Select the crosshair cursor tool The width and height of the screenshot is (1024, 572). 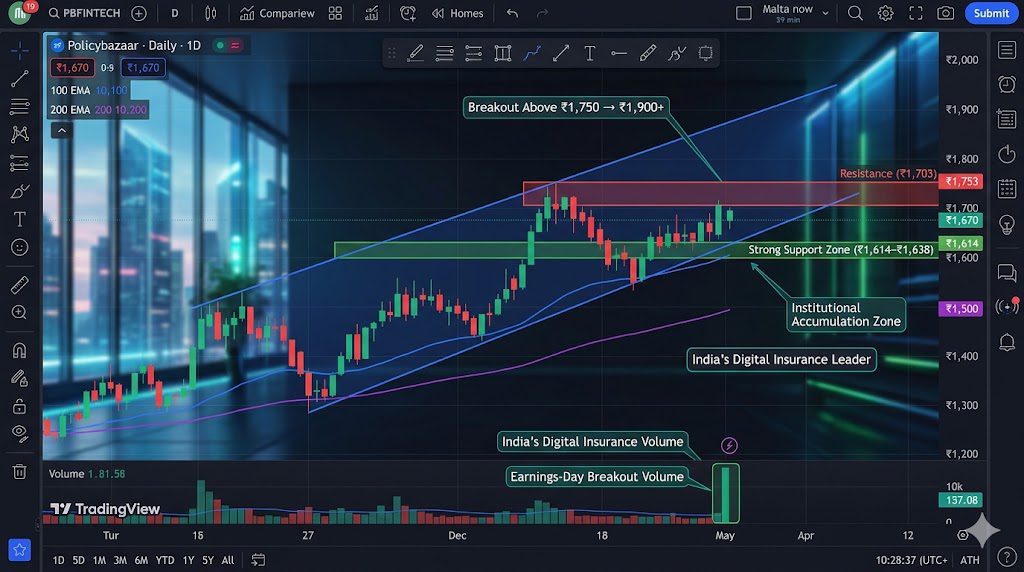click(x=20, y=50)
